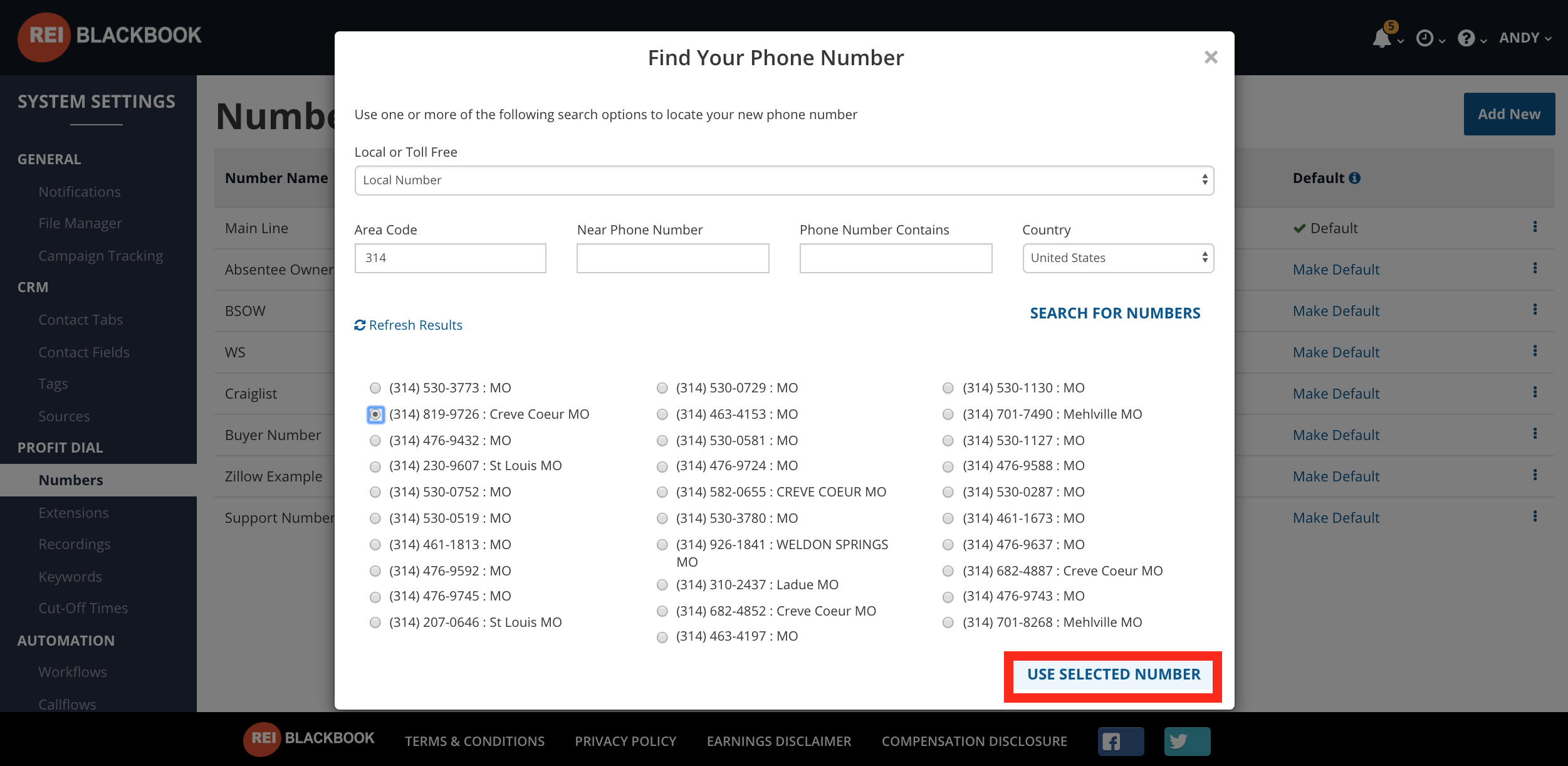Open Notifications in the sidebar
The height and width of the screenshot is (766, 1568).
click(x=80, y=192)
